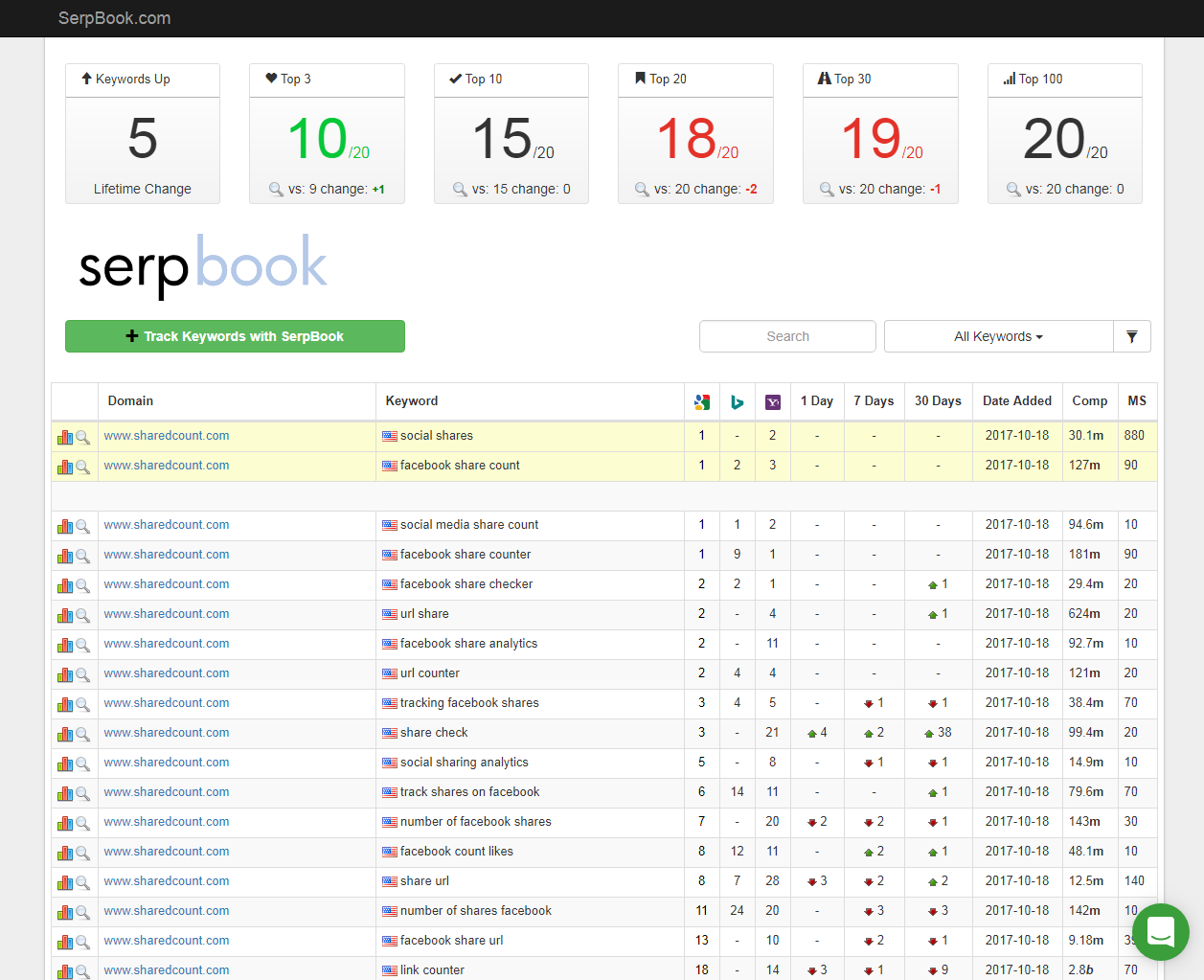Sort by the 30 Days column
Image resolution: width=1204 pixels, height=980 pixels.
click(937, 401)
